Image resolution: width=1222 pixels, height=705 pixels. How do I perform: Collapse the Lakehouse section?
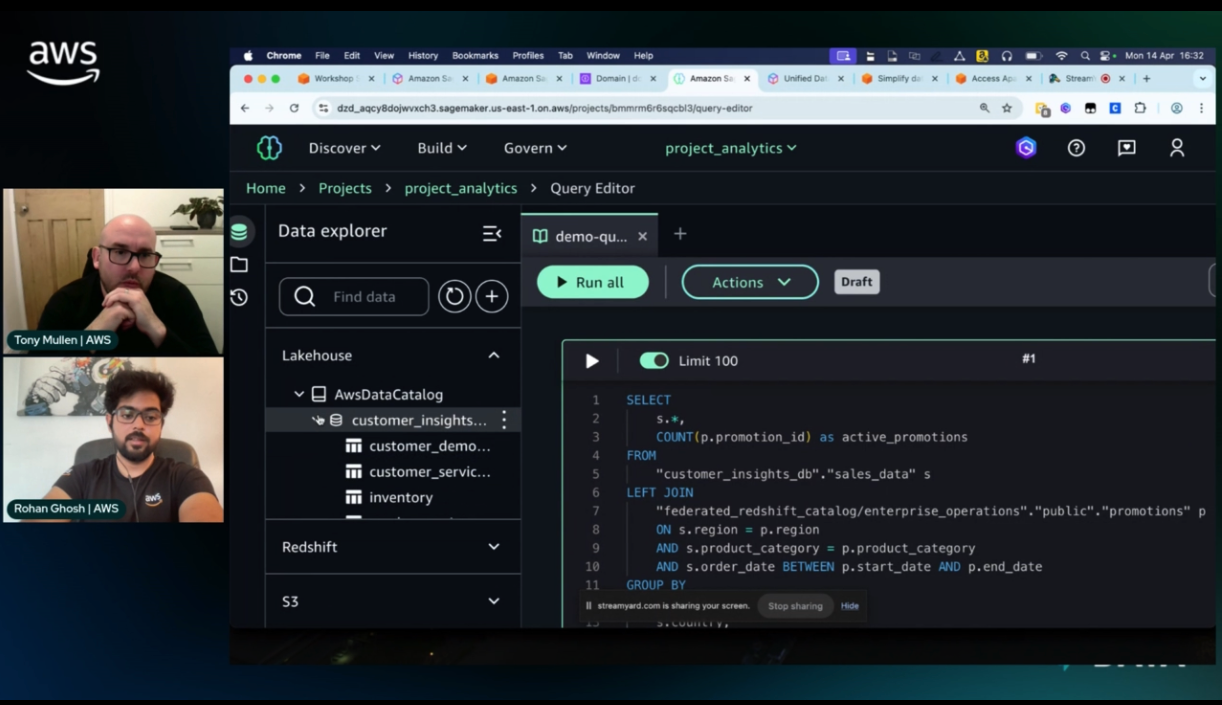(x=493, y=355)
